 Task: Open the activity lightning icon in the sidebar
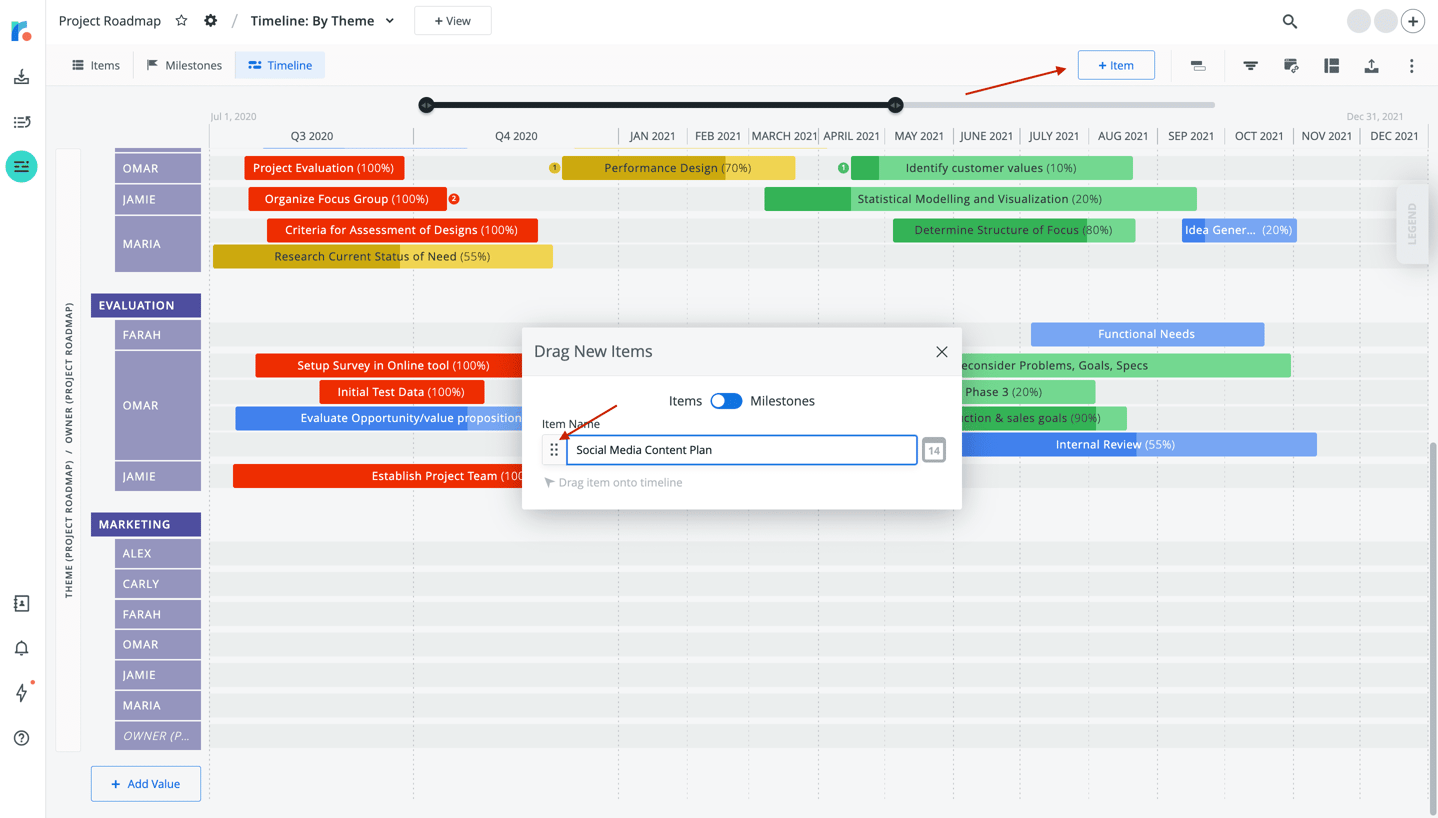21,692
